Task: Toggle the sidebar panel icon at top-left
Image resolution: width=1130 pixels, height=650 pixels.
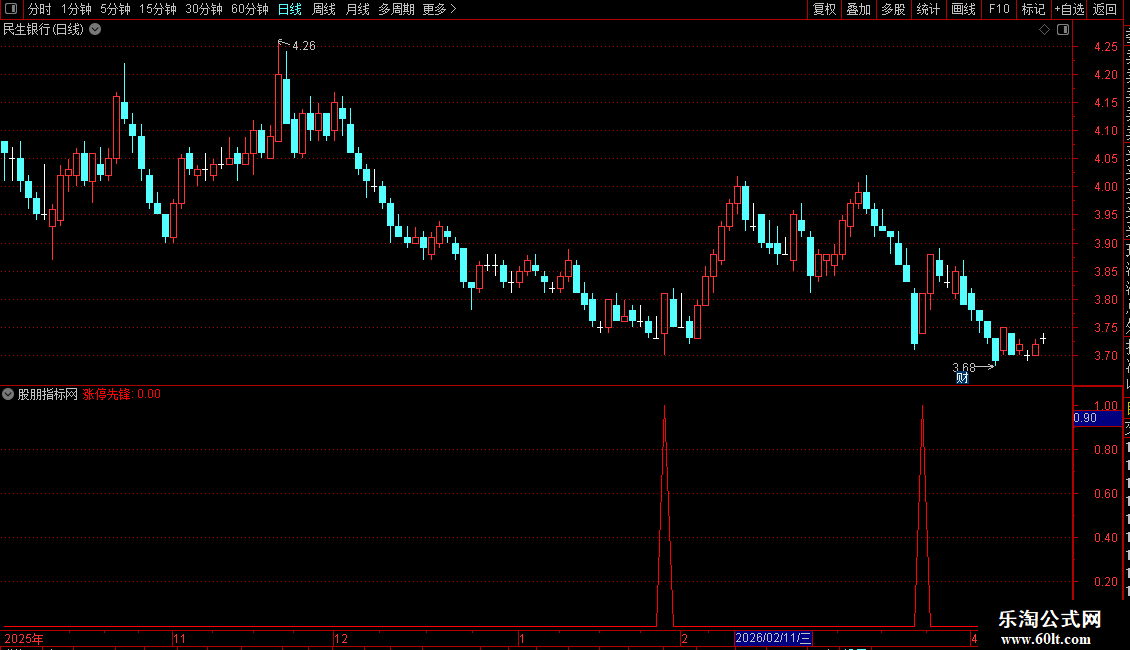Action: click(11, 9)
